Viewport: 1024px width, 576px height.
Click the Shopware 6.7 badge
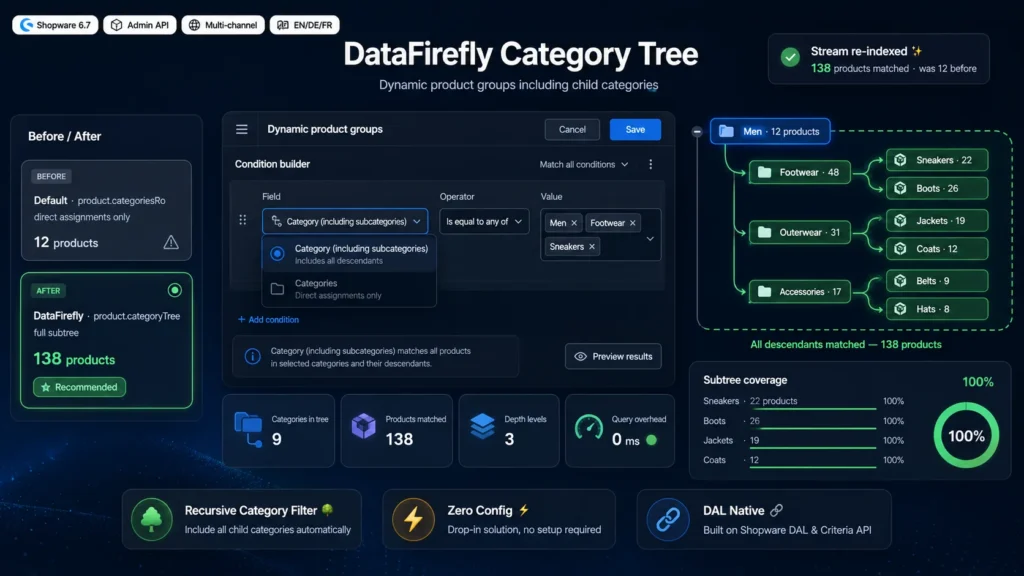tap(56, 25)
